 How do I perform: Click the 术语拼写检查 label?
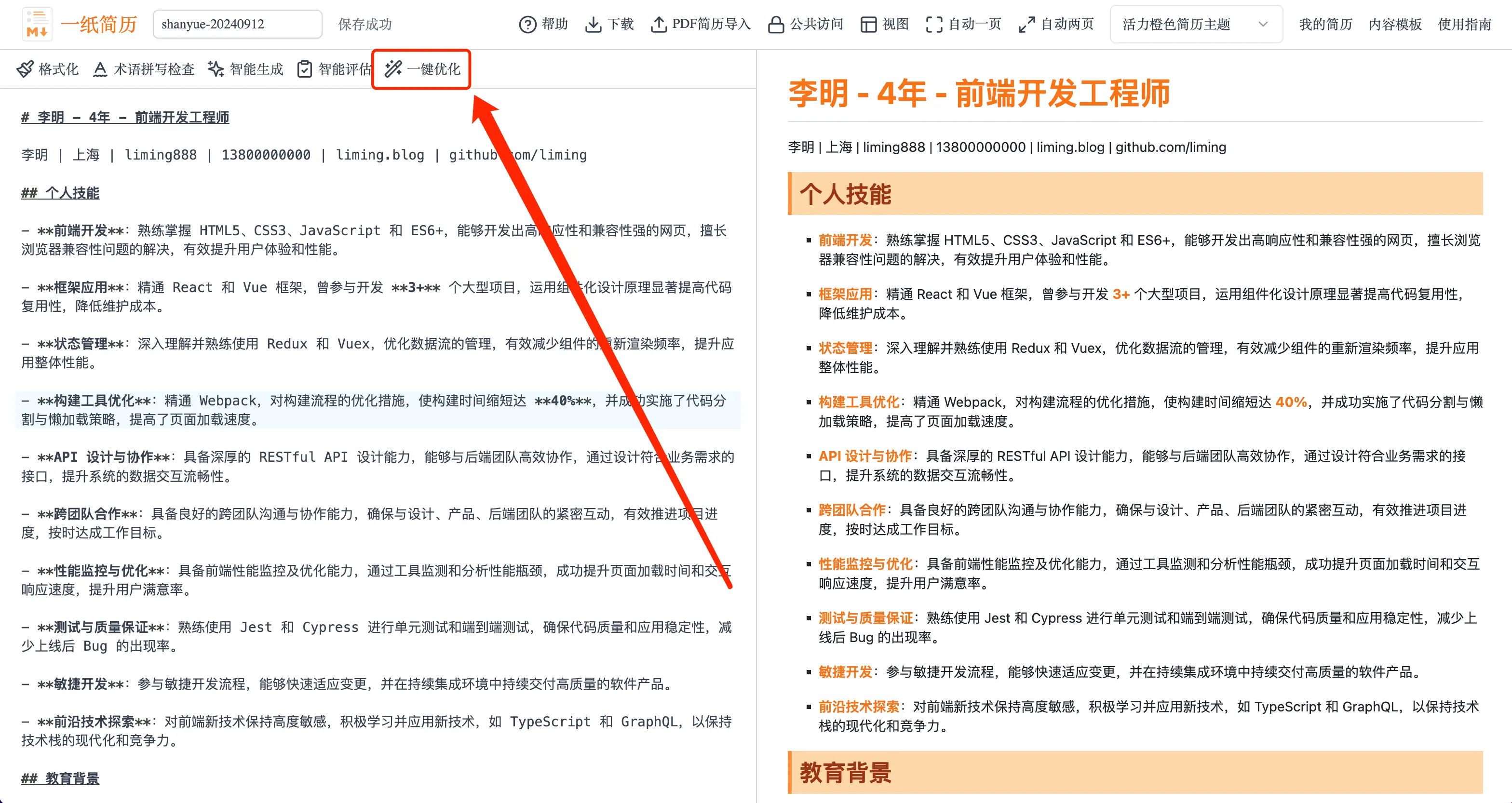pyautogui.click(x=154, y=69)
